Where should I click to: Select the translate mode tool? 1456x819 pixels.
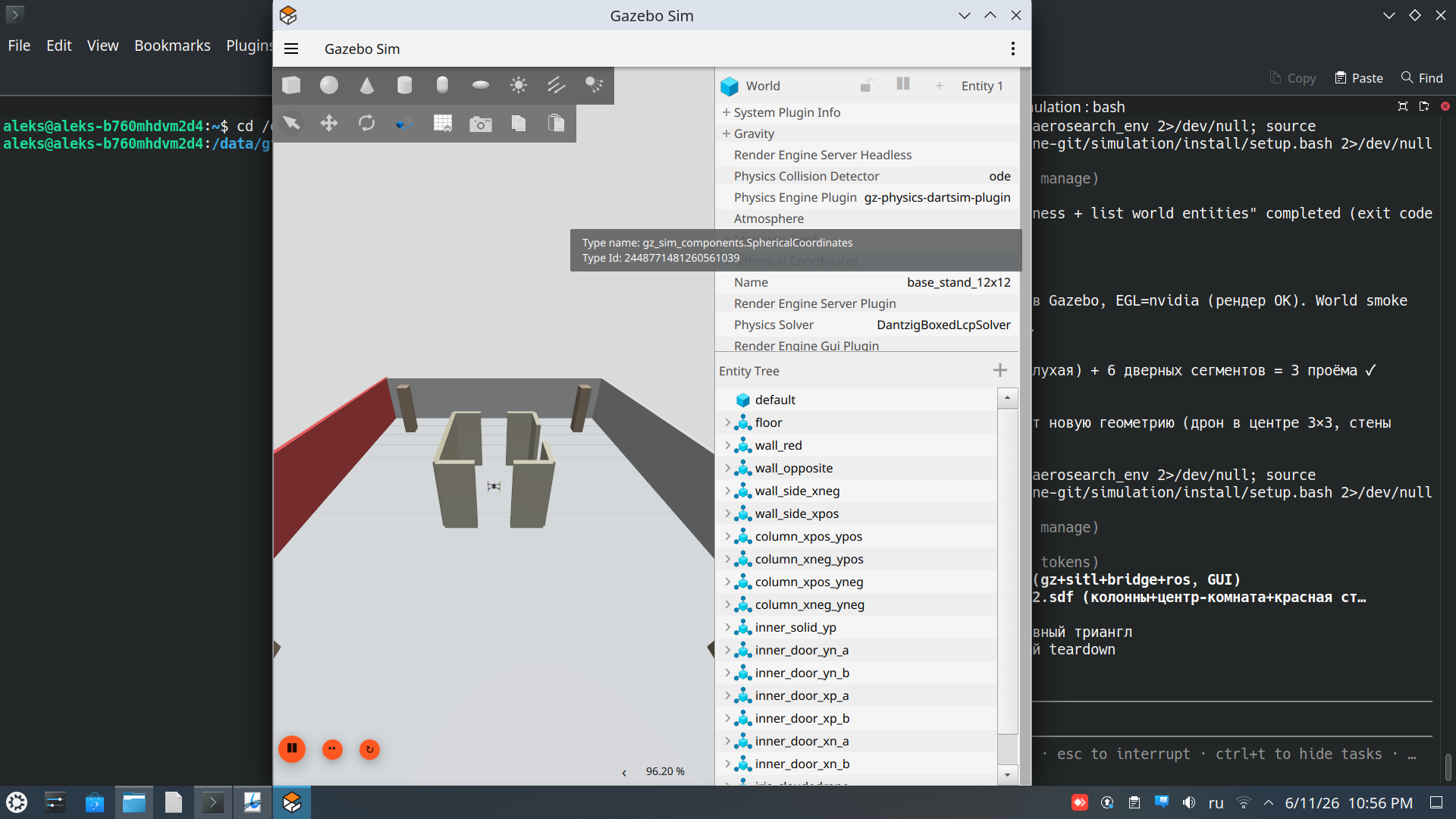tap(329, 123)
